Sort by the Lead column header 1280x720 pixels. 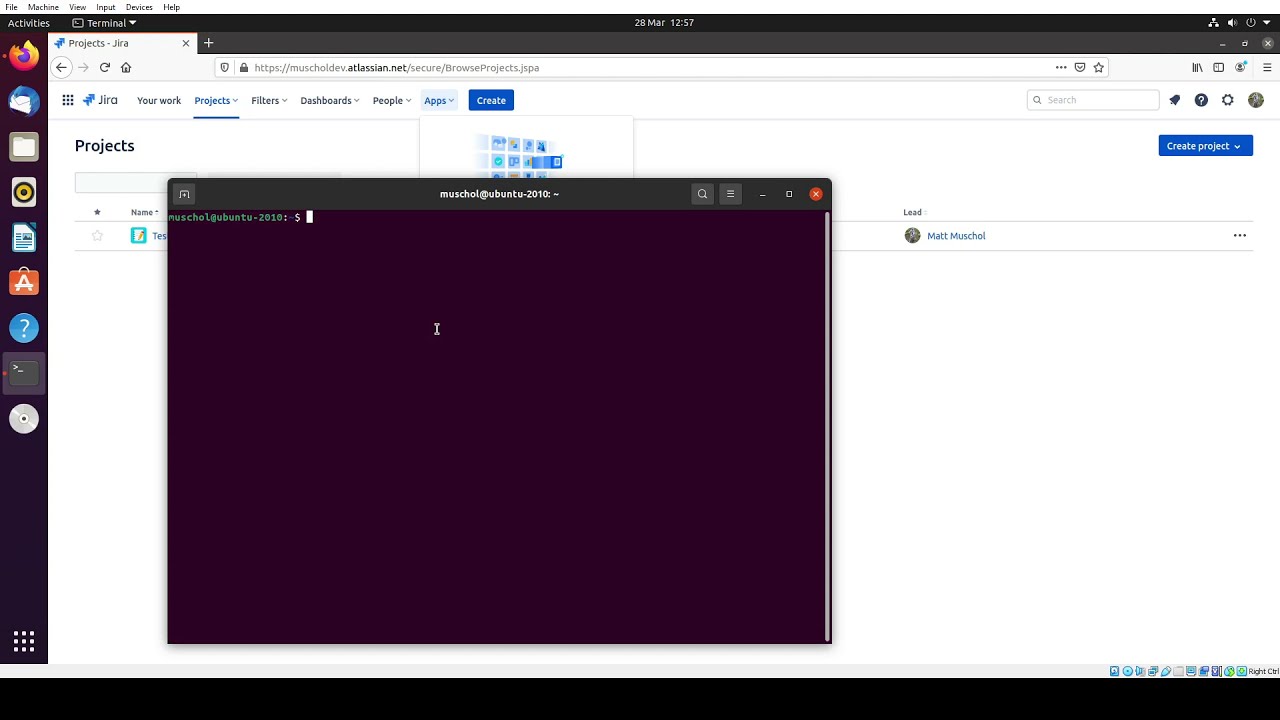(x=913, y=212)
